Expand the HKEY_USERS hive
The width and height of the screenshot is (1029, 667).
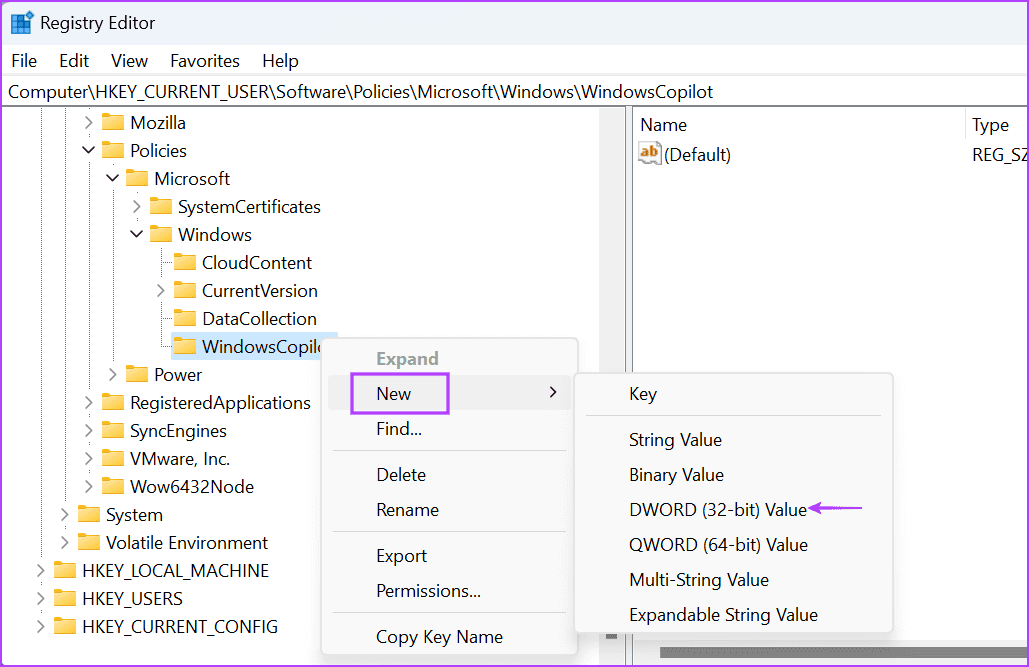tap(41, 599)
